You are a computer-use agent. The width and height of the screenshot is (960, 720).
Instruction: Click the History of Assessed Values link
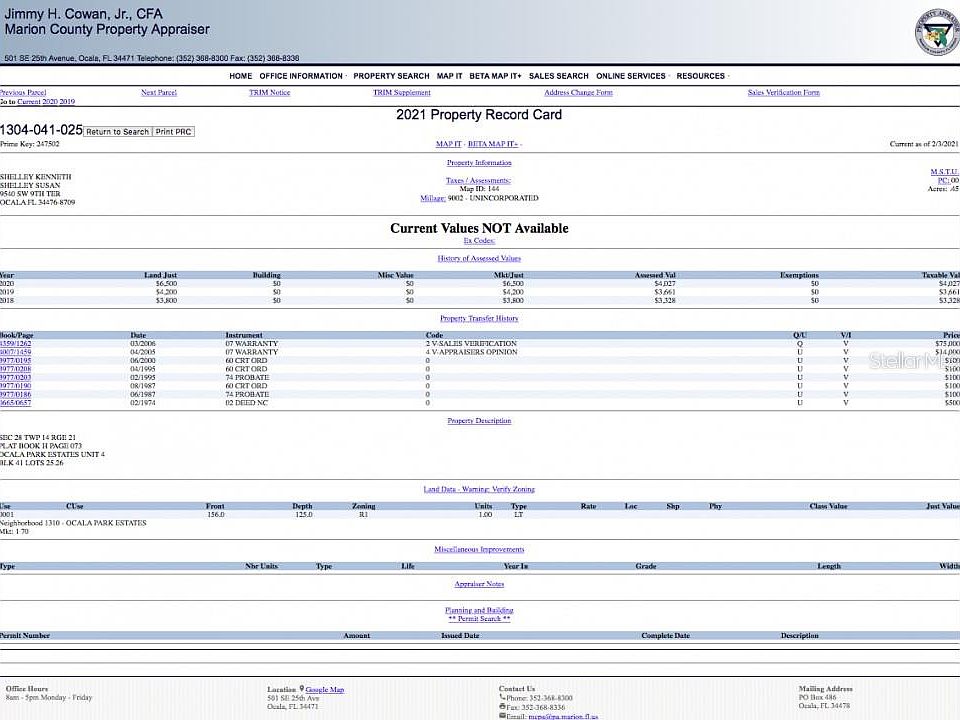(x=479, y=258)
